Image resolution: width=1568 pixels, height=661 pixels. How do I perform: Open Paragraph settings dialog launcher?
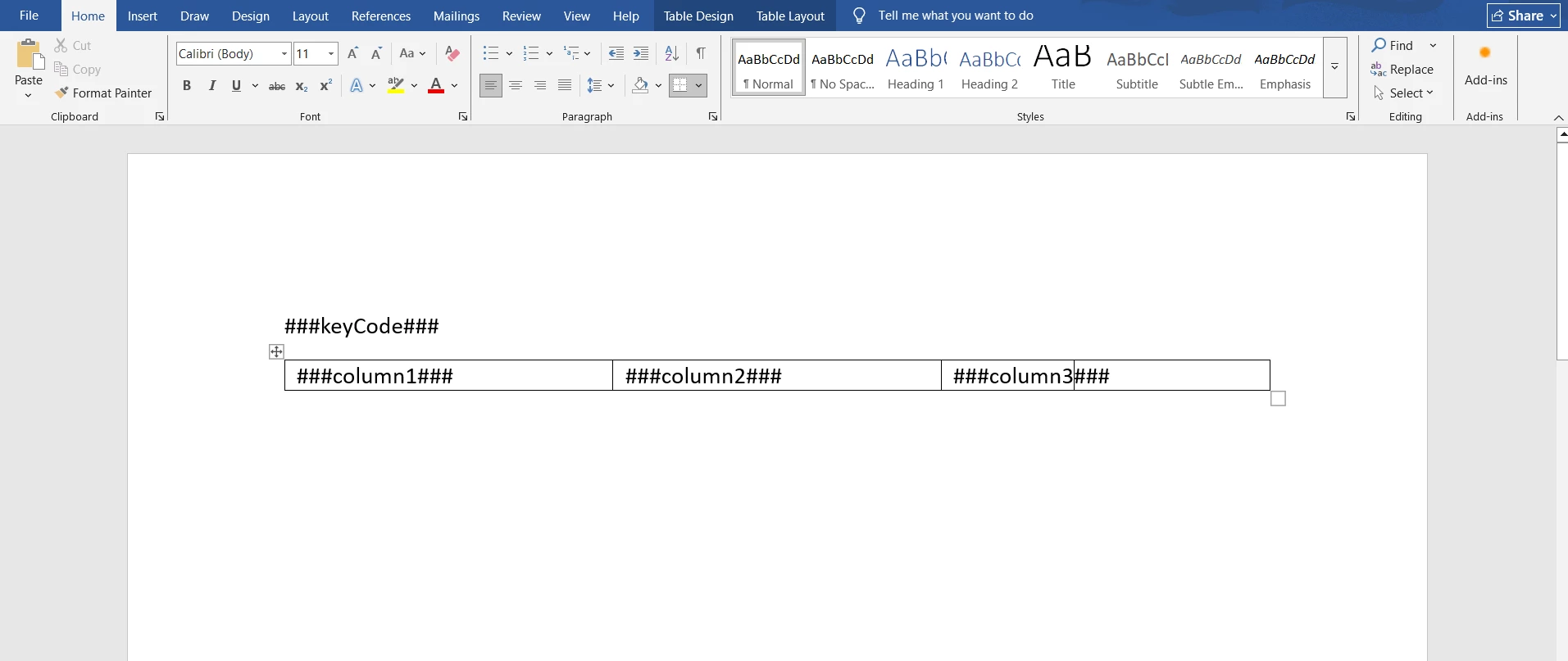pos(713,117)
